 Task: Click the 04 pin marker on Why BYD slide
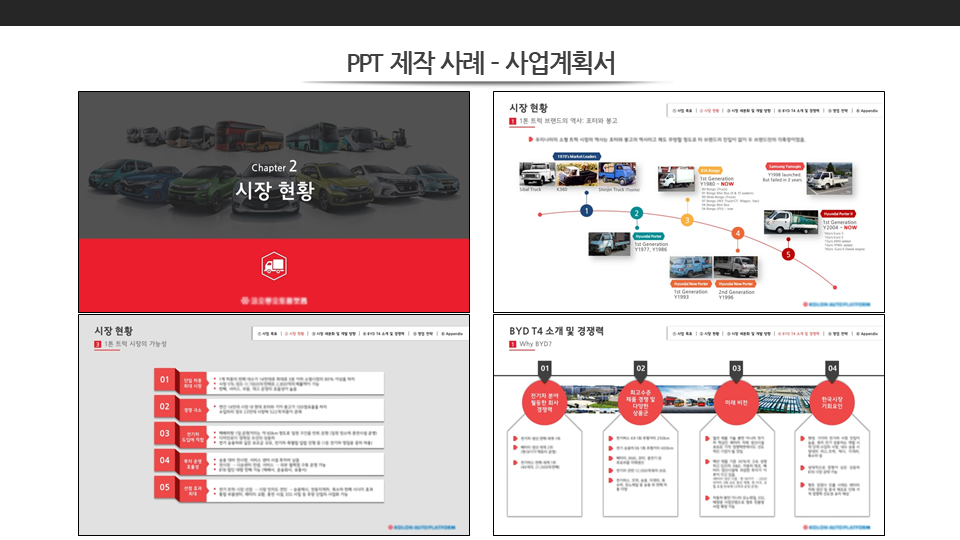(833, 369)
